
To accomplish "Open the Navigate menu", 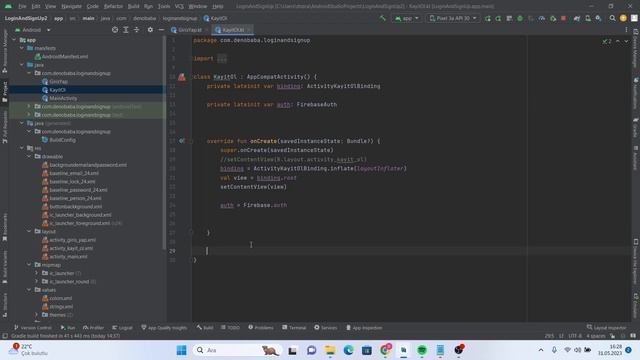I will 71,7.
